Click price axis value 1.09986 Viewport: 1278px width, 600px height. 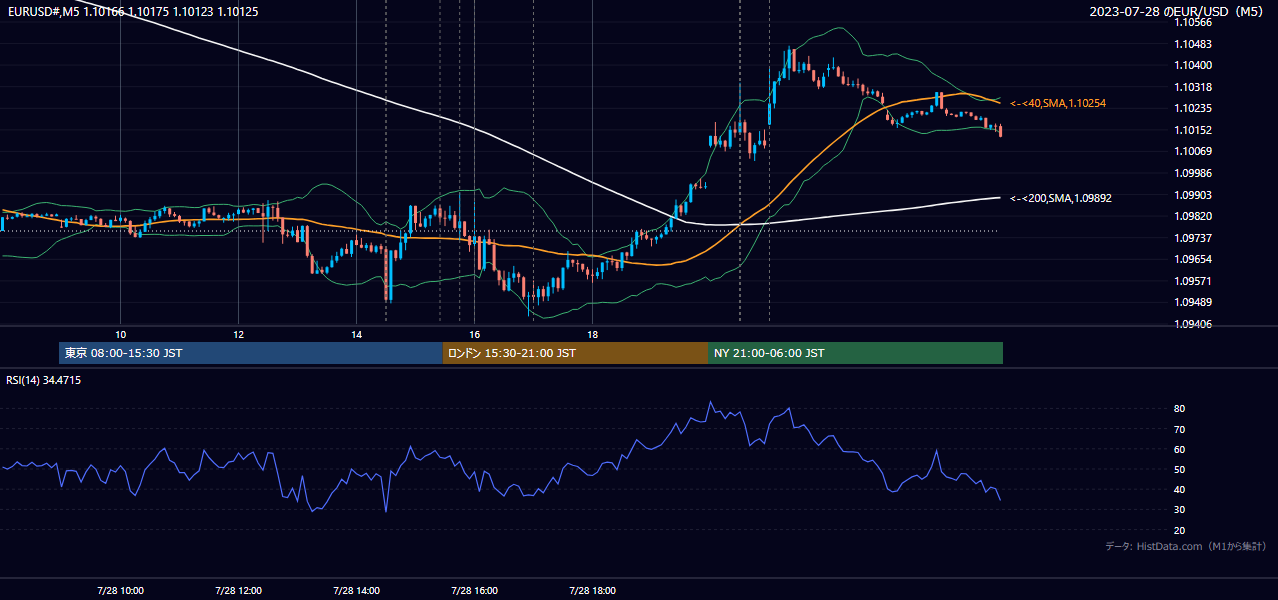pyautogui.click(x=1193, y=173)
